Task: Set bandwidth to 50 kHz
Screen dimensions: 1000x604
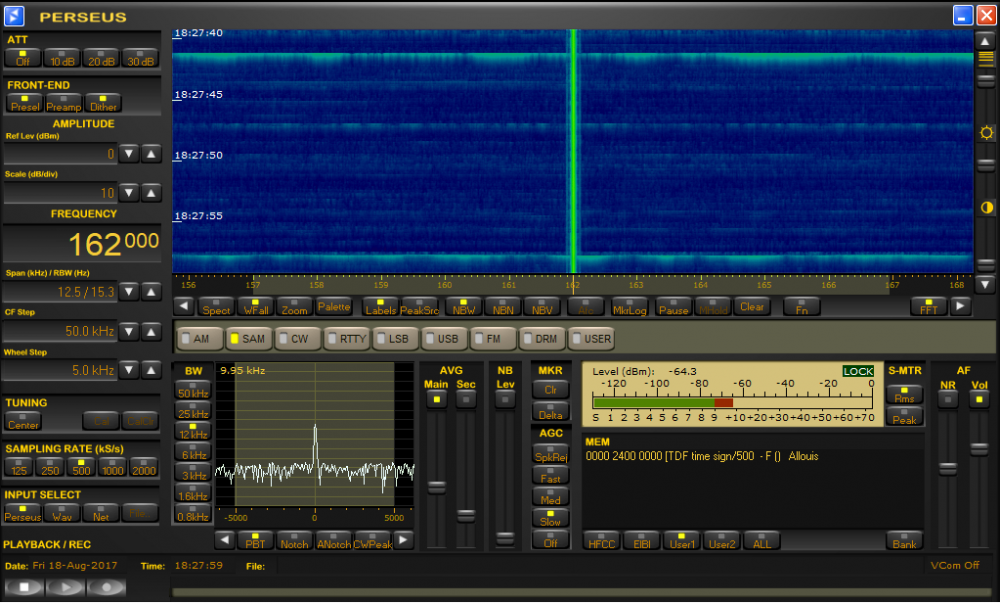Action: [x=193, y=390]
